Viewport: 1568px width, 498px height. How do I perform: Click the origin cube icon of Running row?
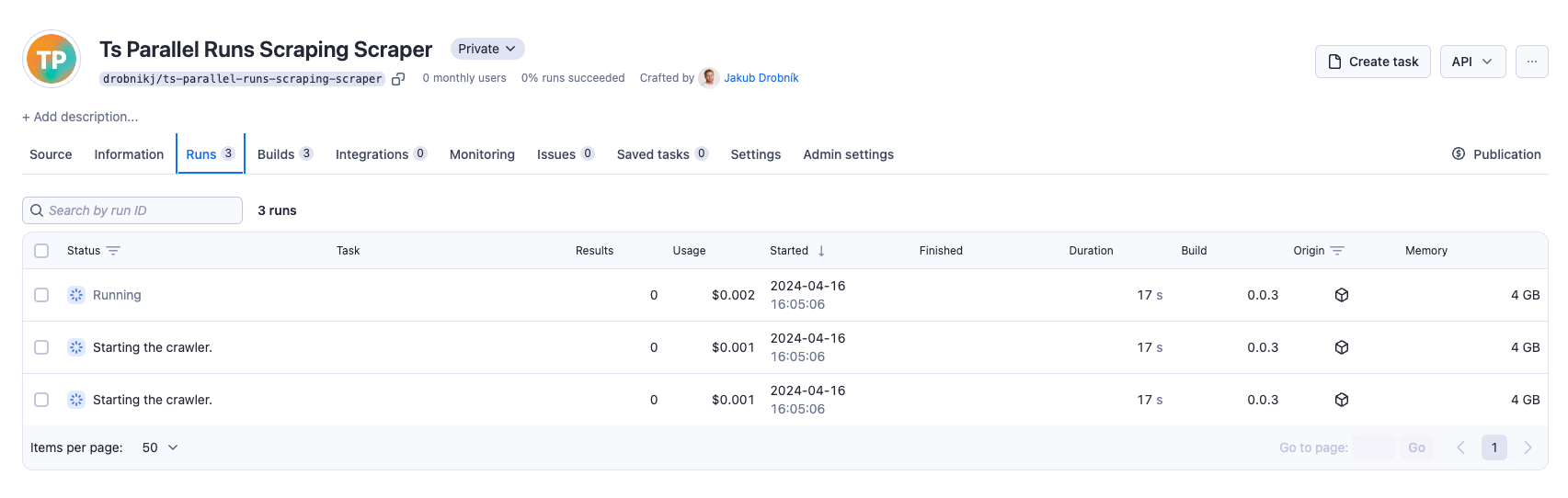(1342, 295)
